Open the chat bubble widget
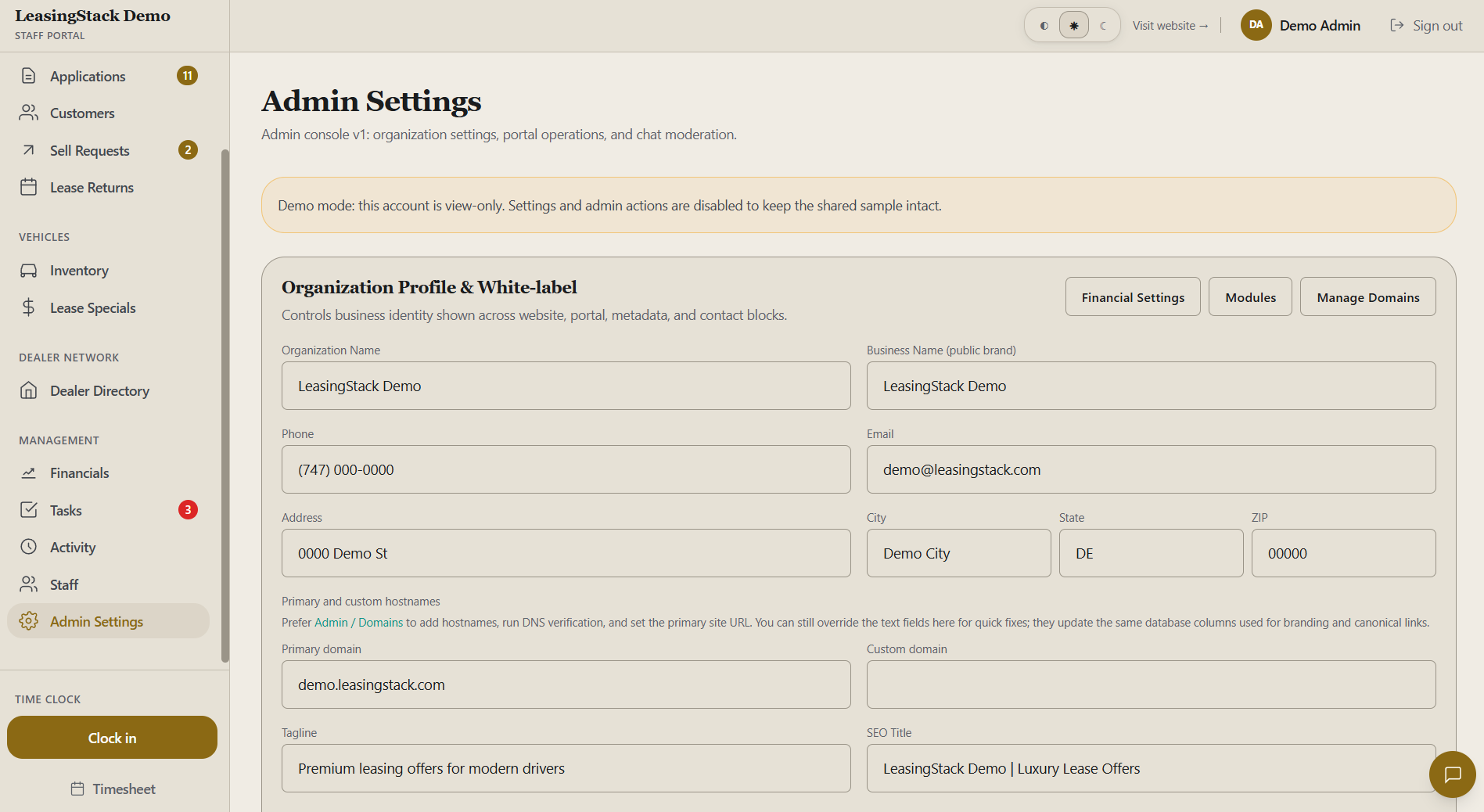The image size is (1484, 812). (1453, 774)
